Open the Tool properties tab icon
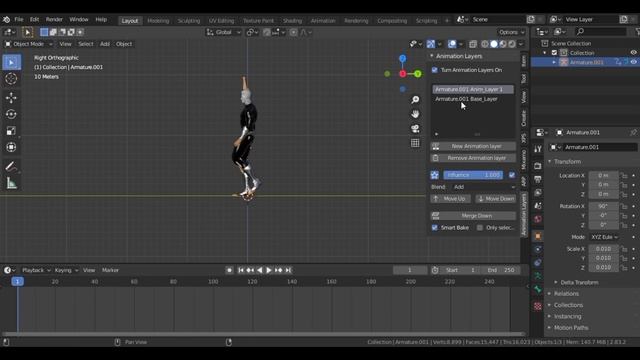The image size is (640, 360). [x=538, y=149]
